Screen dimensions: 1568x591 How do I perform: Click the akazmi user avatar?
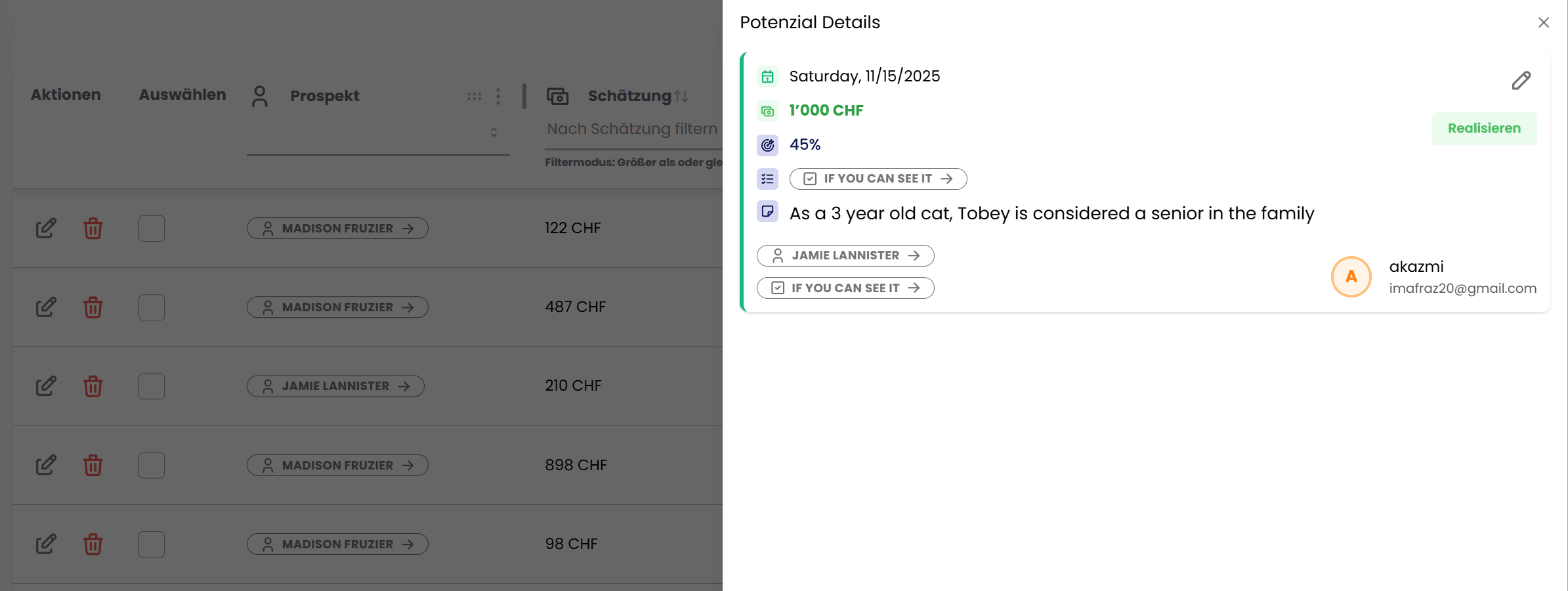pyautogui.click(x=1351, y=276)
